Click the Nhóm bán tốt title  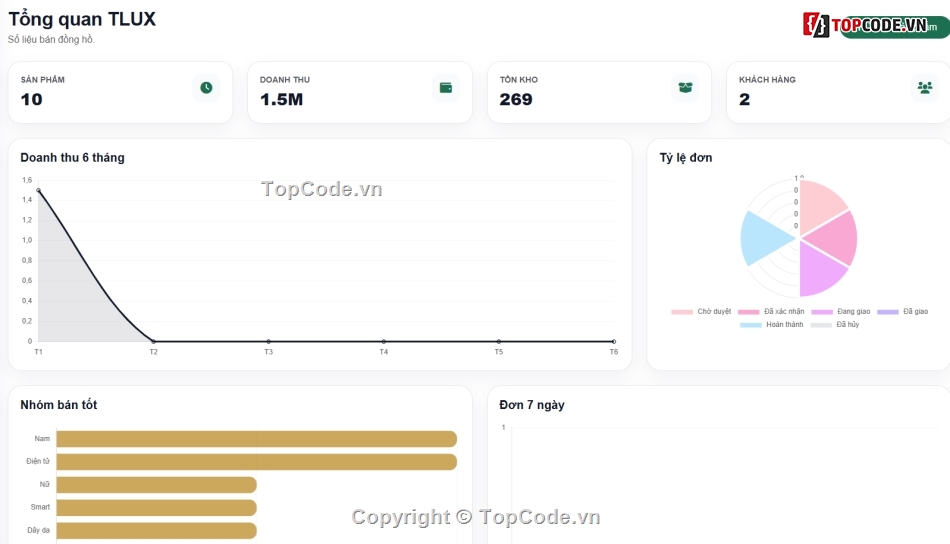click(x=59, y=405)
